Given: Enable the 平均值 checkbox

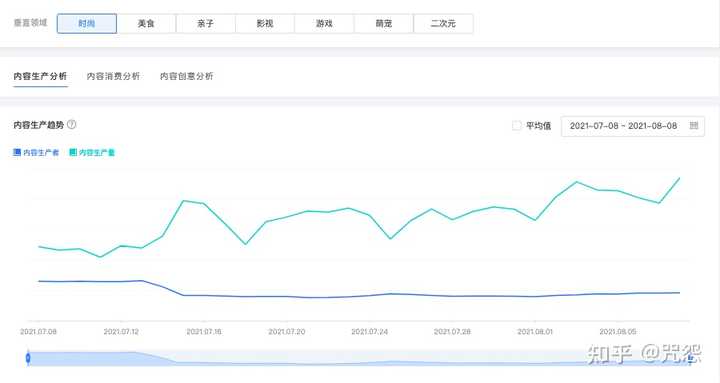Looking at the screenshot, I should click(x=517, y=125).
